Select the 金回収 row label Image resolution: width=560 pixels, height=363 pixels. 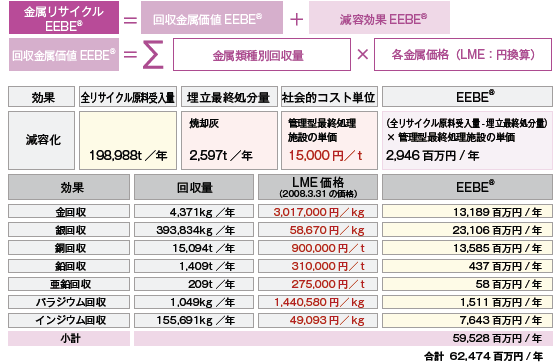[69, 212]
